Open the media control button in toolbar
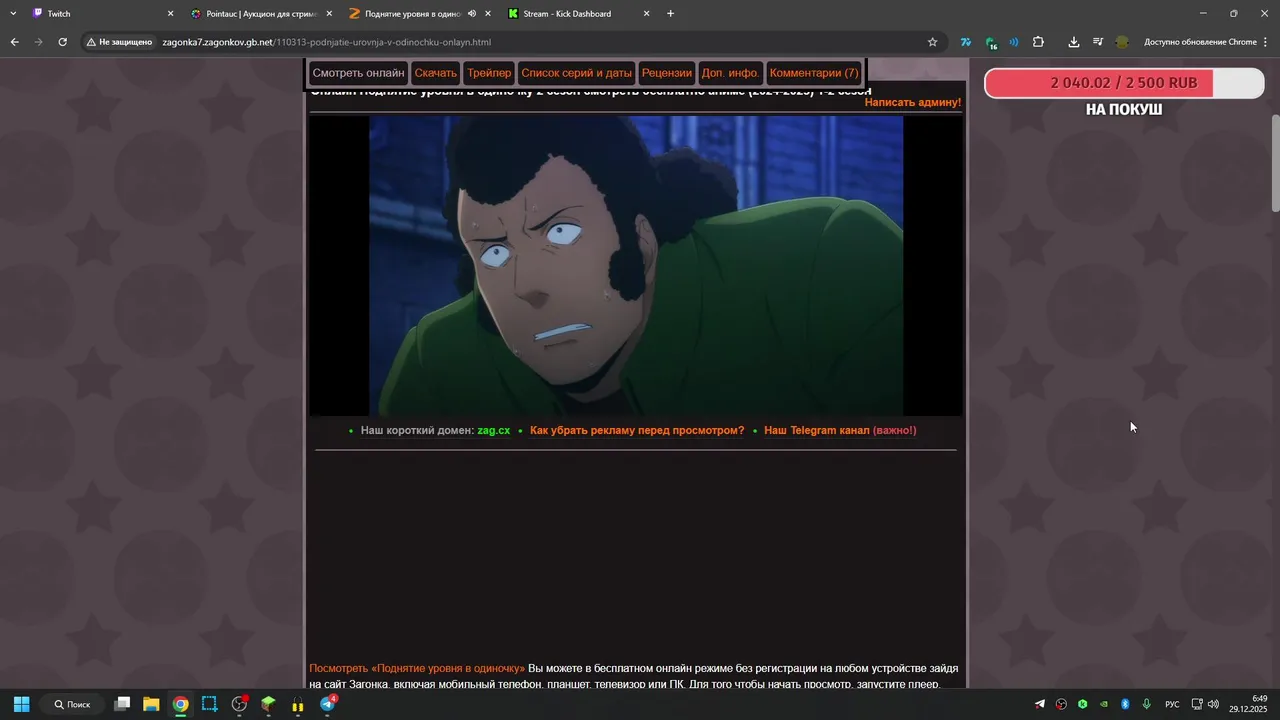 1097,42
